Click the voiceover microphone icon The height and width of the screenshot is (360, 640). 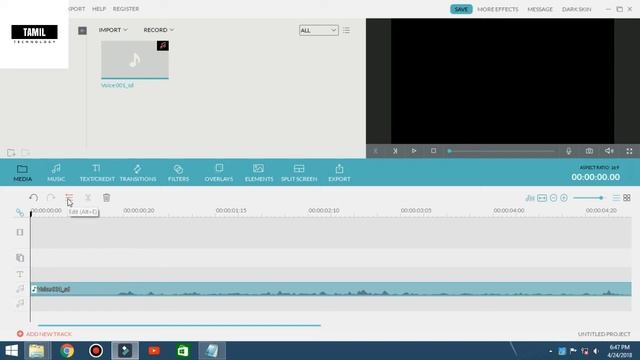(x=569, y=151)
